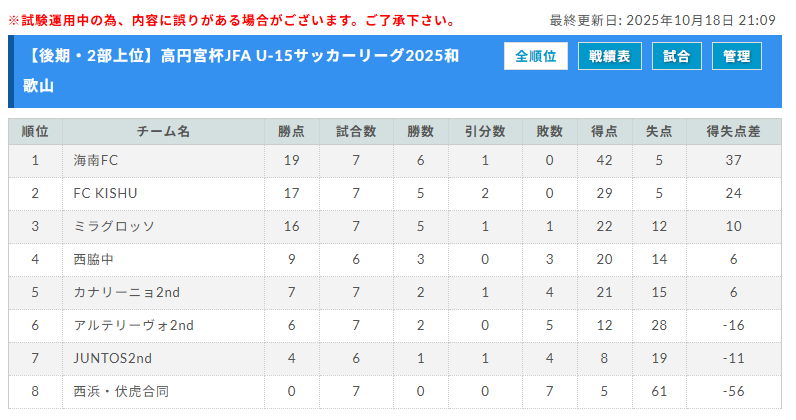Select the アルテリーヴォ2nd team entry
The height and width of the screenshot is (420, 796).
tap(133, 325)
